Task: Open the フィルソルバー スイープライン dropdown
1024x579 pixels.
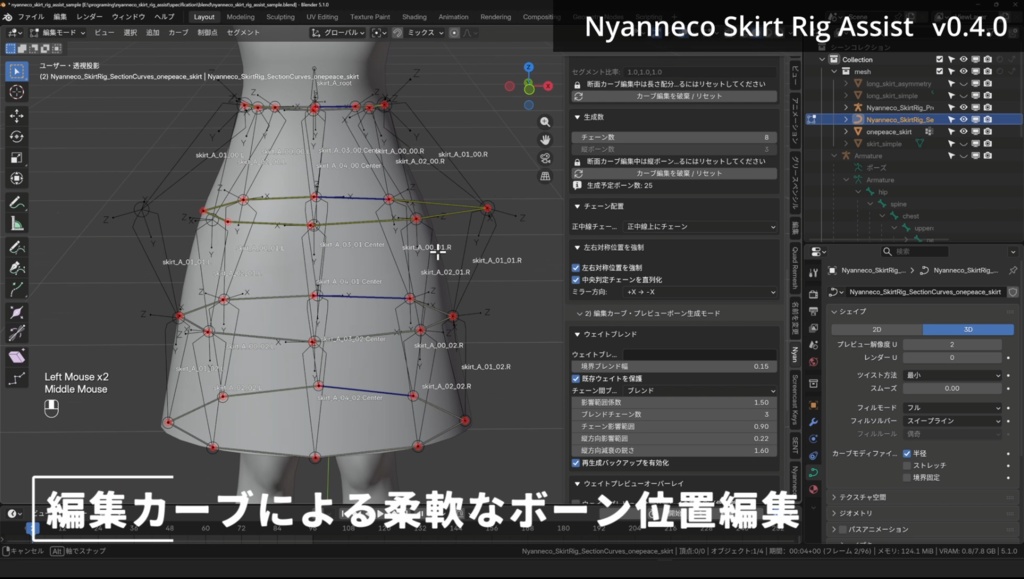Action: (952, 421)
